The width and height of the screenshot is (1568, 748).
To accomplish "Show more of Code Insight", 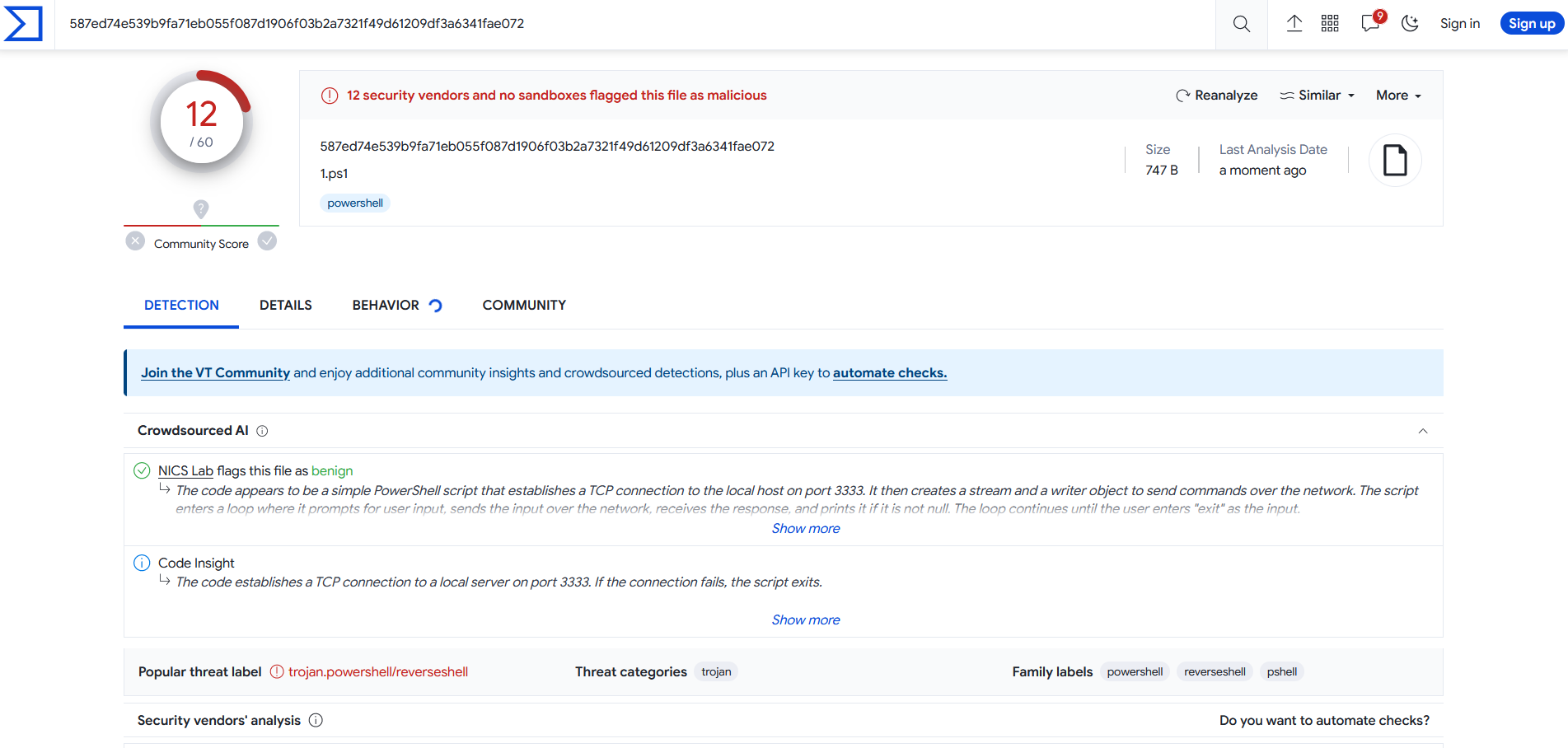I will (x=806, y=620).
